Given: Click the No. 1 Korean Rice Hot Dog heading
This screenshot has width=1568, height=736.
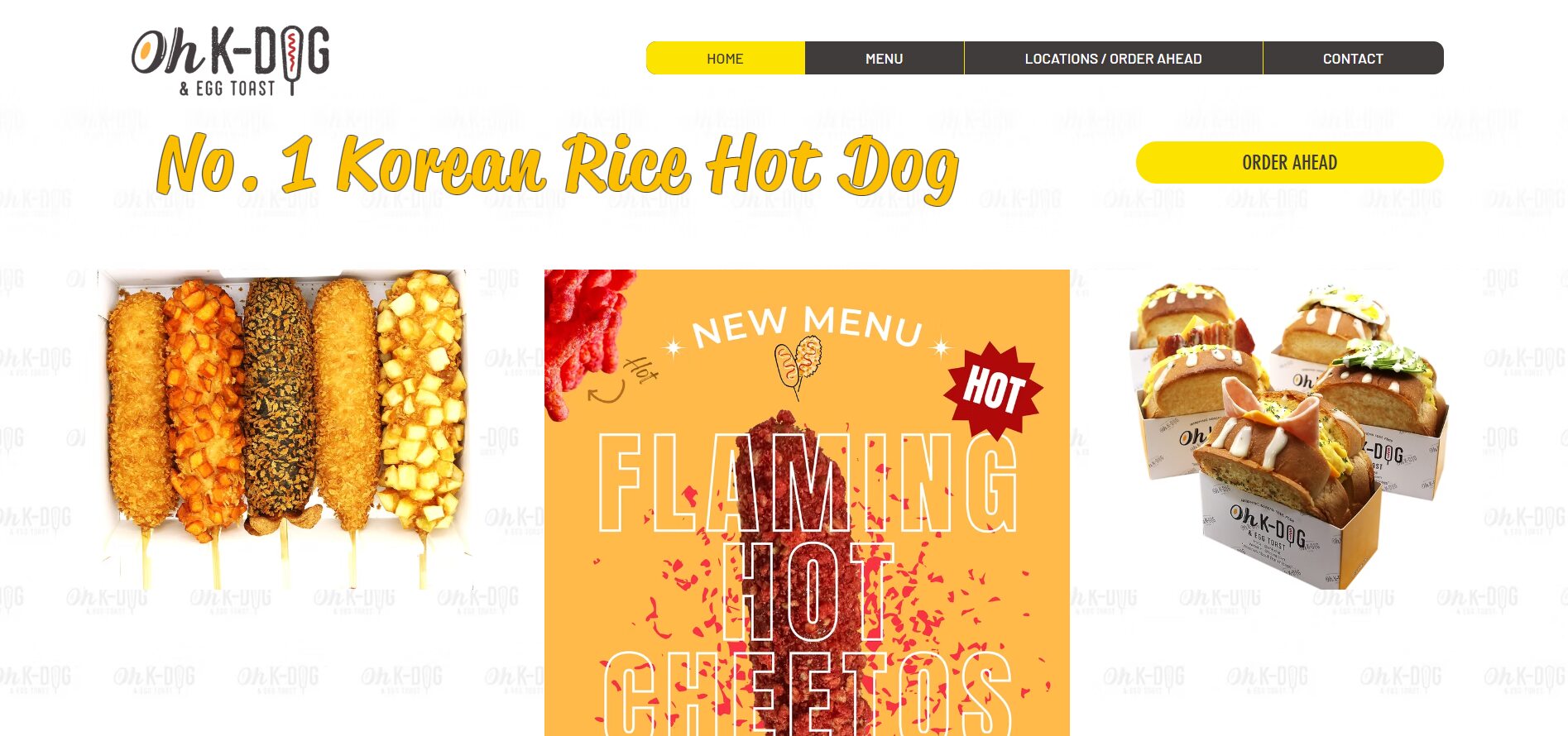Looking at the screenshot, I should tap(558, 167).
